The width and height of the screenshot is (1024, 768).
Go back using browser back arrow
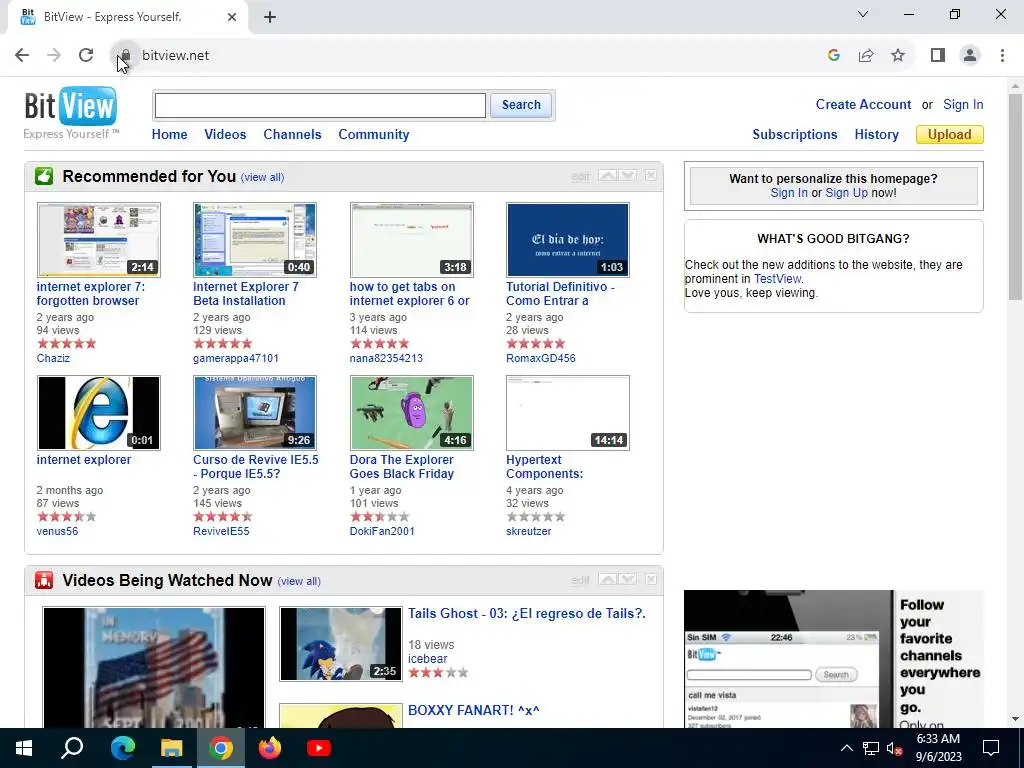22,56
